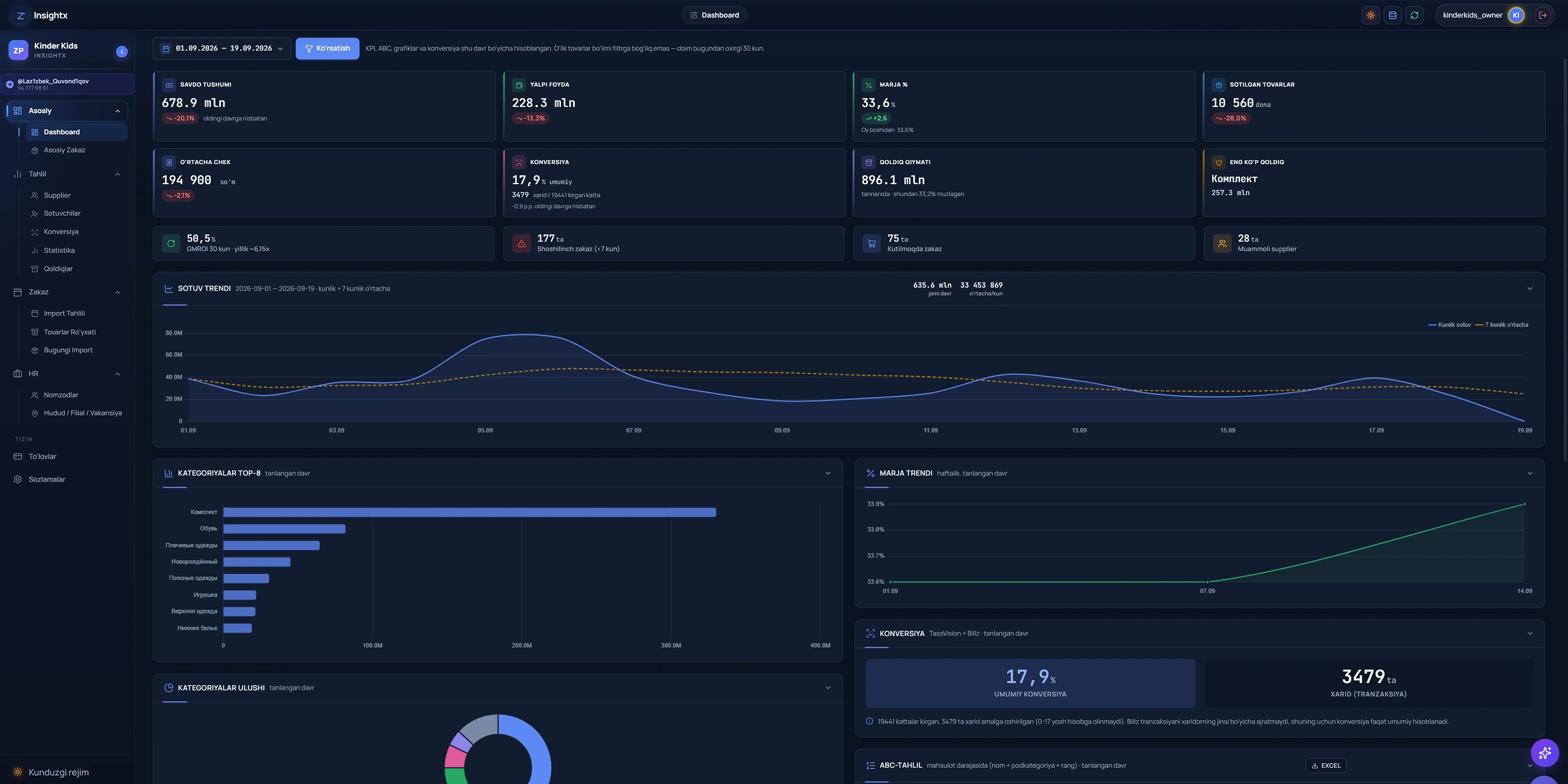The image size is (1568, 784).
Task: Collapse the Sotuv Trendi panel chevron
Action: coord(1530,289)
